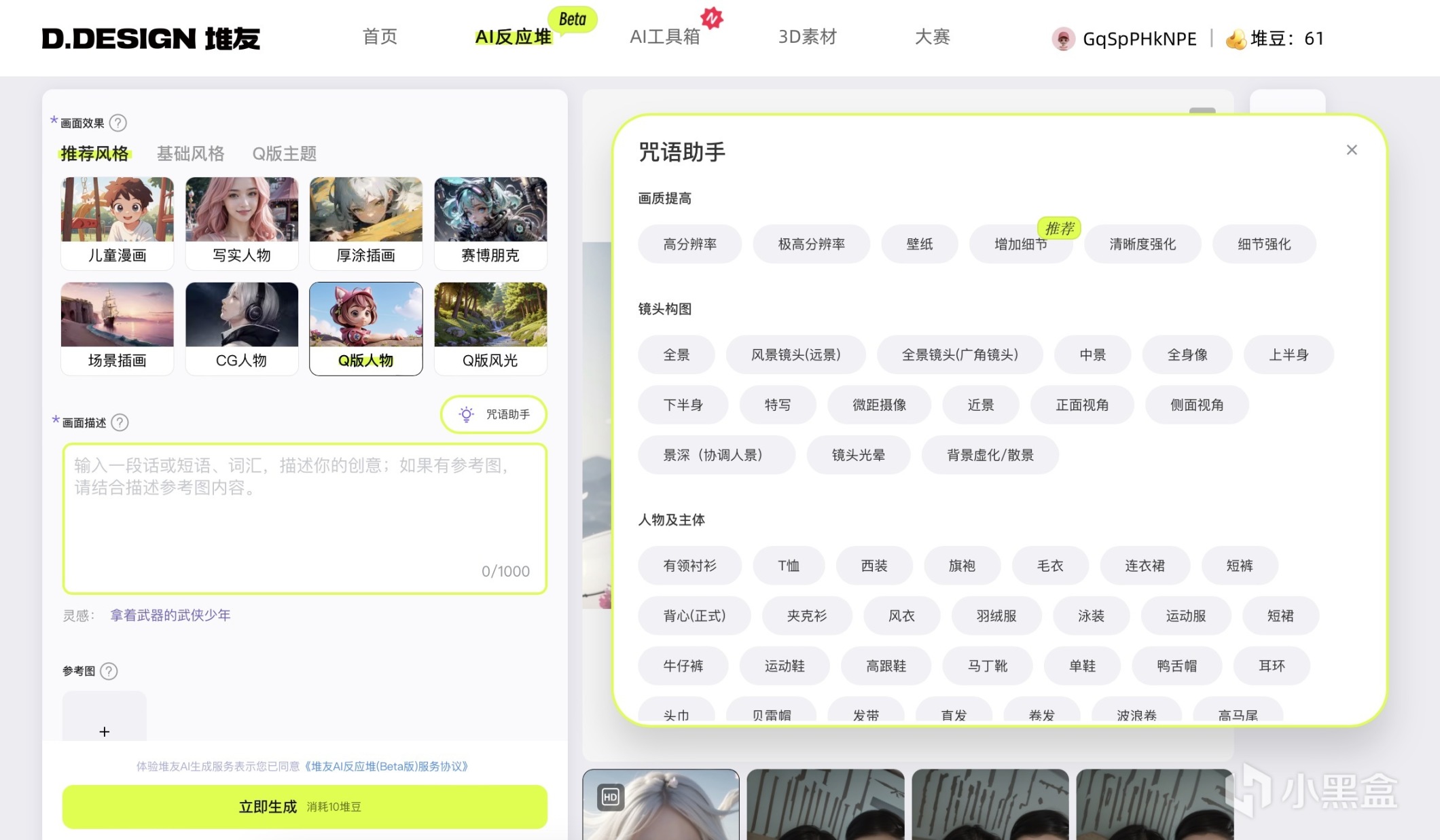Click the plus icon to add reference image
Screen dimensions: 1440x840
click(x=104, y=731)
